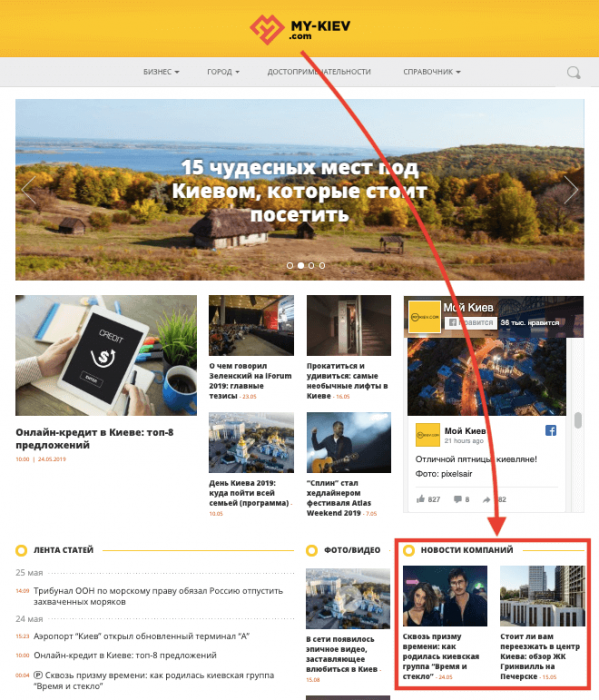The image size is (599, 700).
Task: Click the 25 мая date label
Action: 29,572
